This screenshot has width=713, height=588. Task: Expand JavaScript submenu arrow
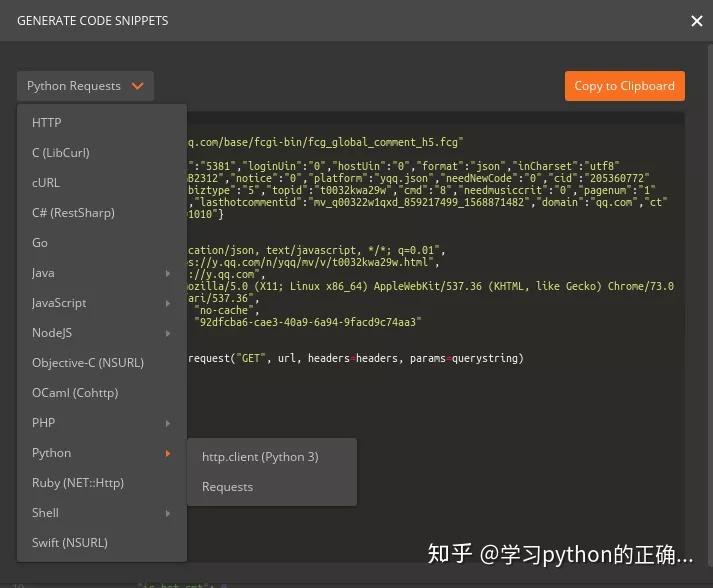click(168, 303)
